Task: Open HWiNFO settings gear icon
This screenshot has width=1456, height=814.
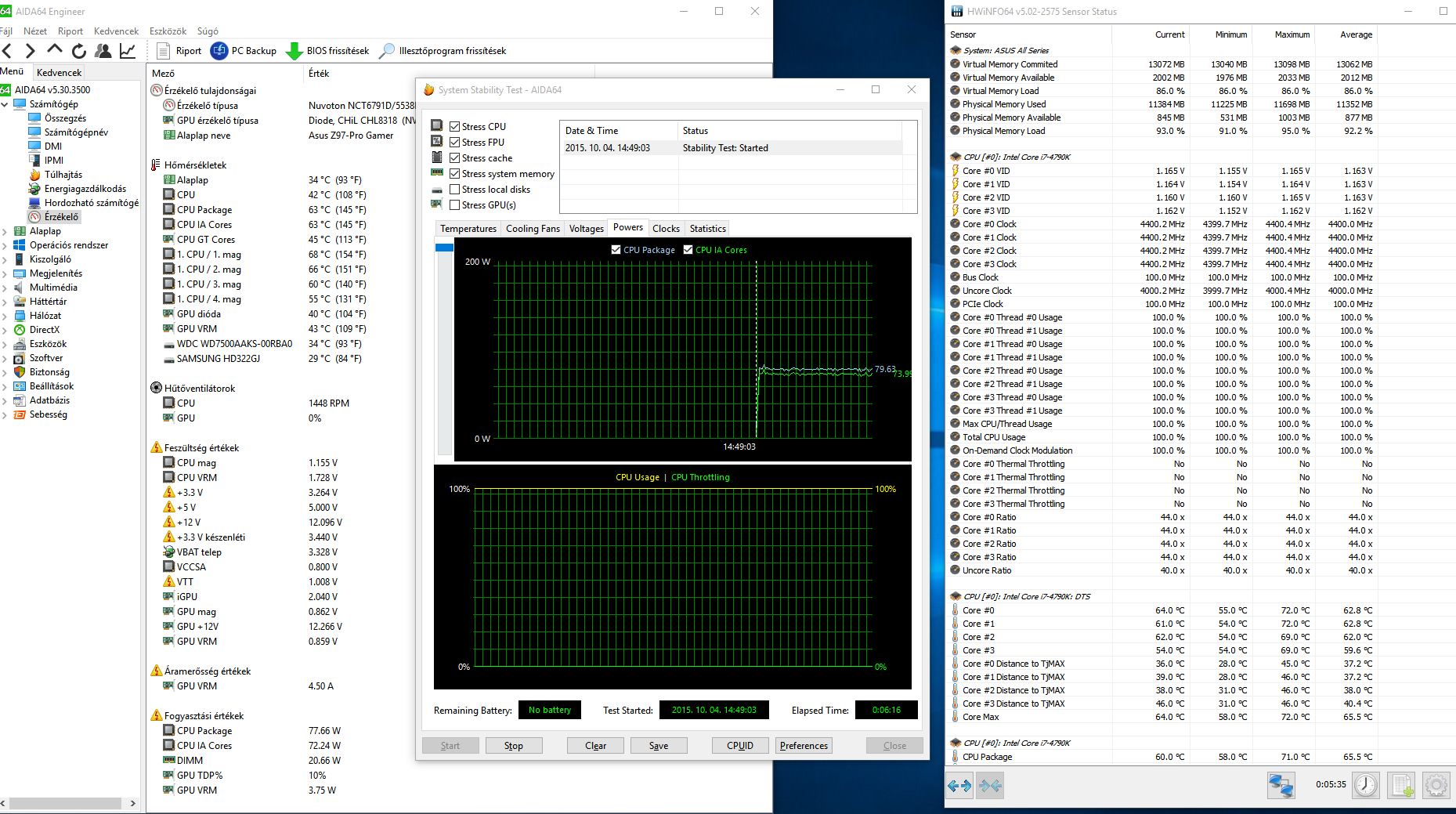Action: [x=1436, y=785]
